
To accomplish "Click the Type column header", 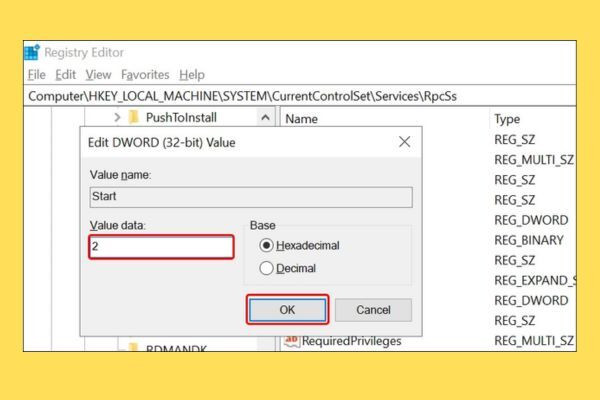I will coord(507,119).
